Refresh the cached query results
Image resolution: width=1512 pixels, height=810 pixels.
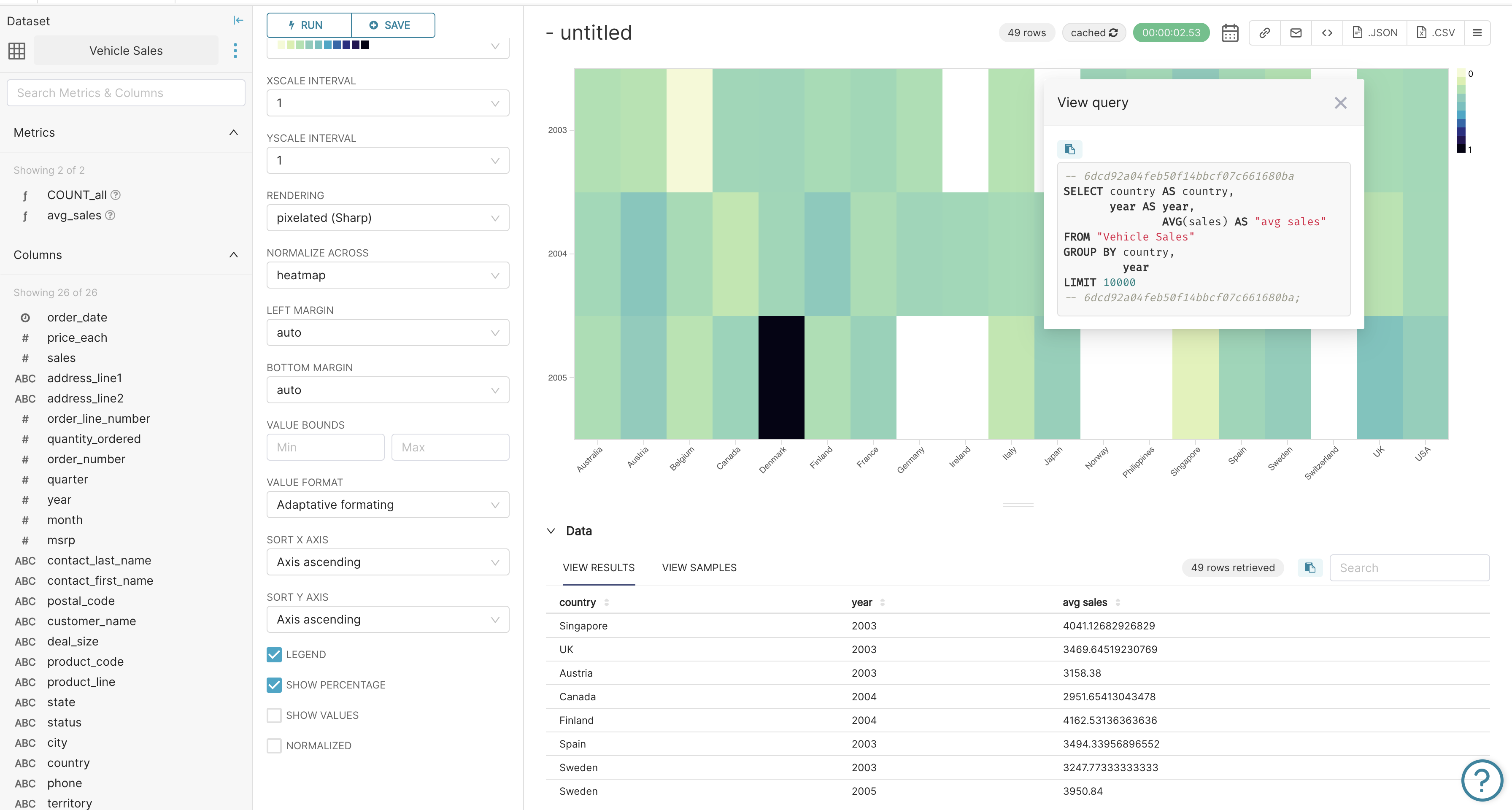pyautogui.click(x=1113, y=32)
